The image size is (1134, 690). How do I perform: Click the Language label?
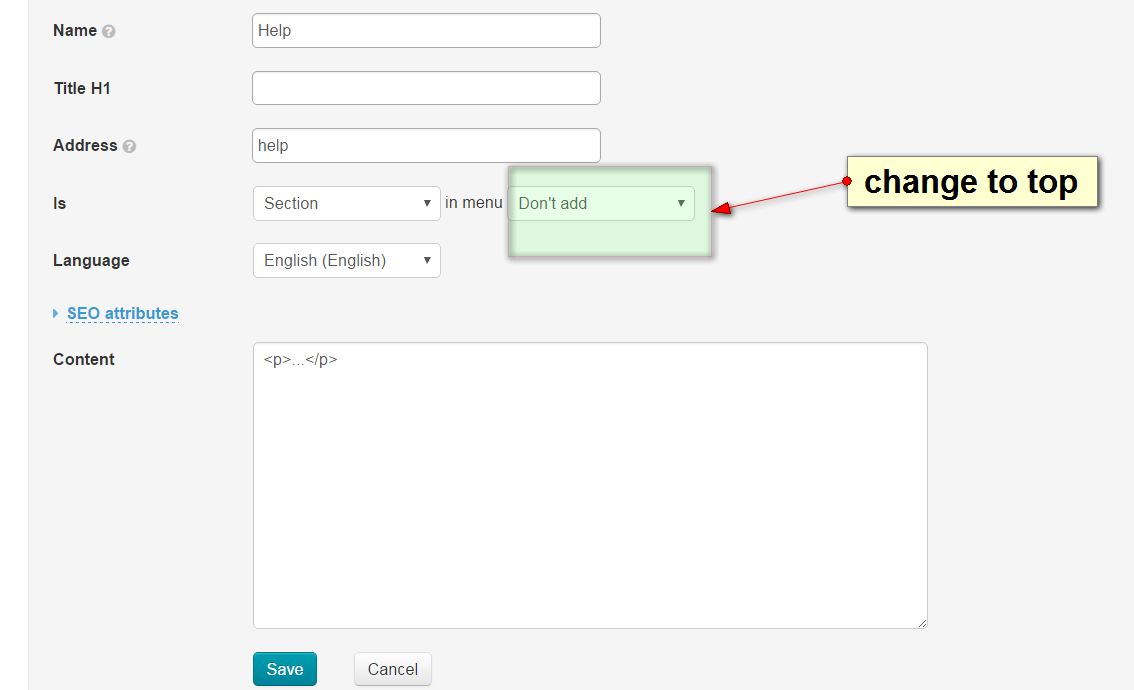click(91, 260)
